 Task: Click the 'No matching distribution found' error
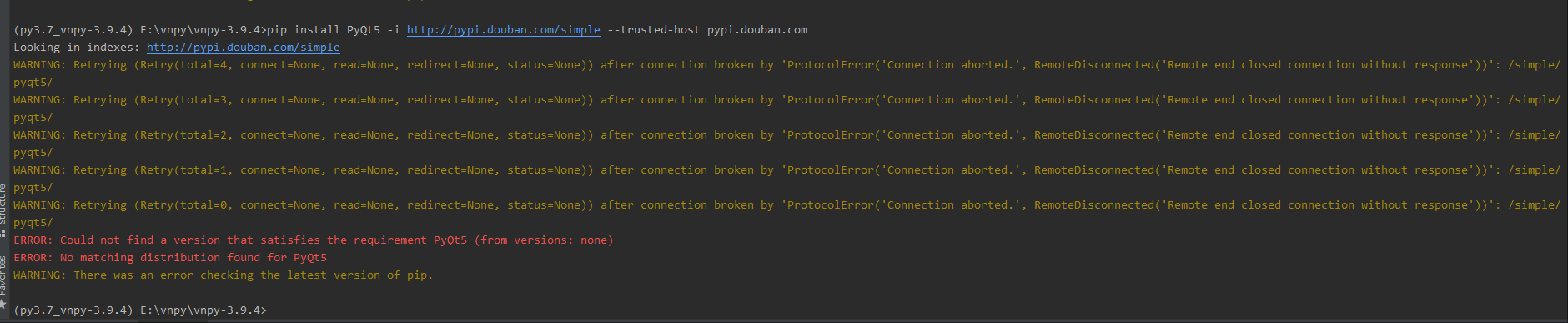pyautogui.click(x=170, y=257)
